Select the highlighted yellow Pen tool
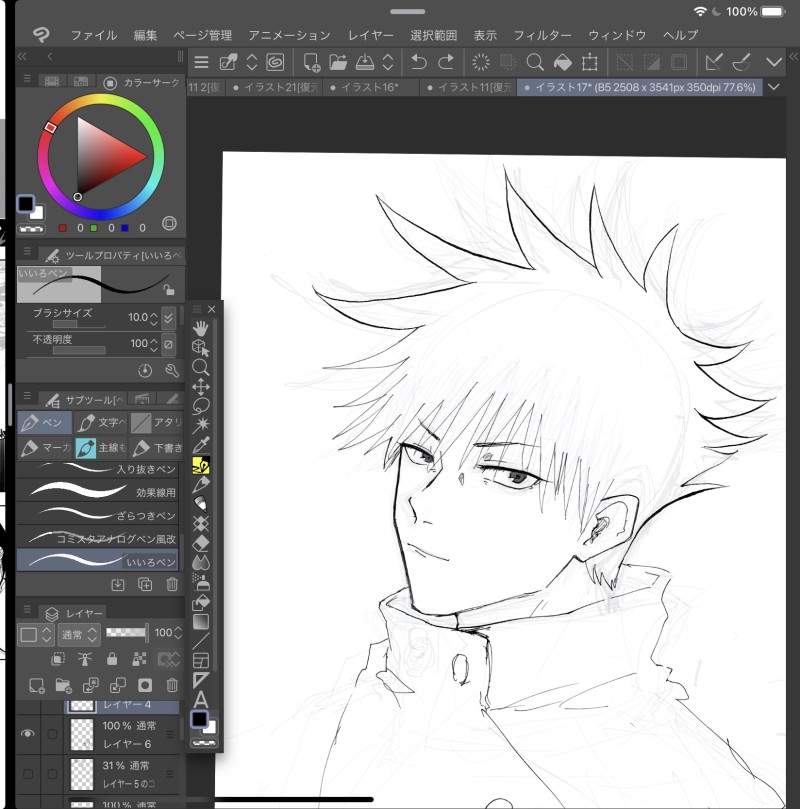The width and height of the screenshot is (800, 809). point(201,465)
